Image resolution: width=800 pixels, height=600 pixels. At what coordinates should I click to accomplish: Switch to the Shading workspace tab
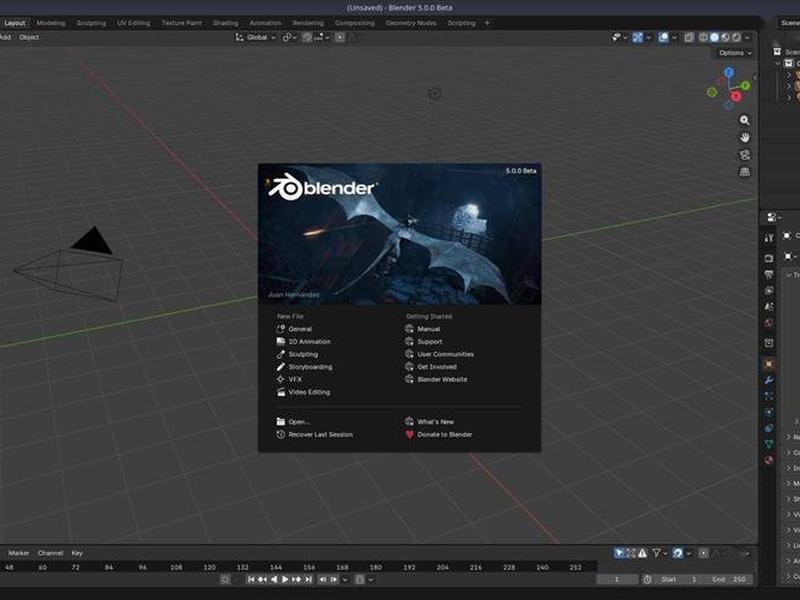(x=226, y=23)
